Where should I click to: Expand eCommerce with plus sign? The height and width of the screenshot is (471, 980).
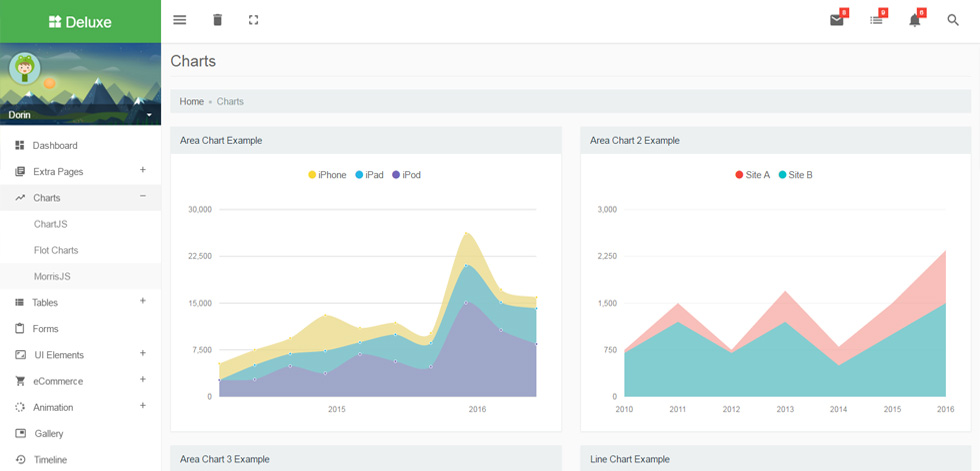pos(143,379)
